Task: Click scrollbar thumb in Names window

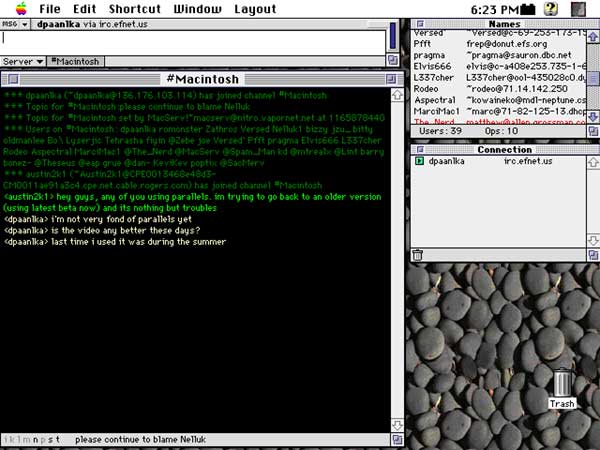Action: [x=593, y=79]
